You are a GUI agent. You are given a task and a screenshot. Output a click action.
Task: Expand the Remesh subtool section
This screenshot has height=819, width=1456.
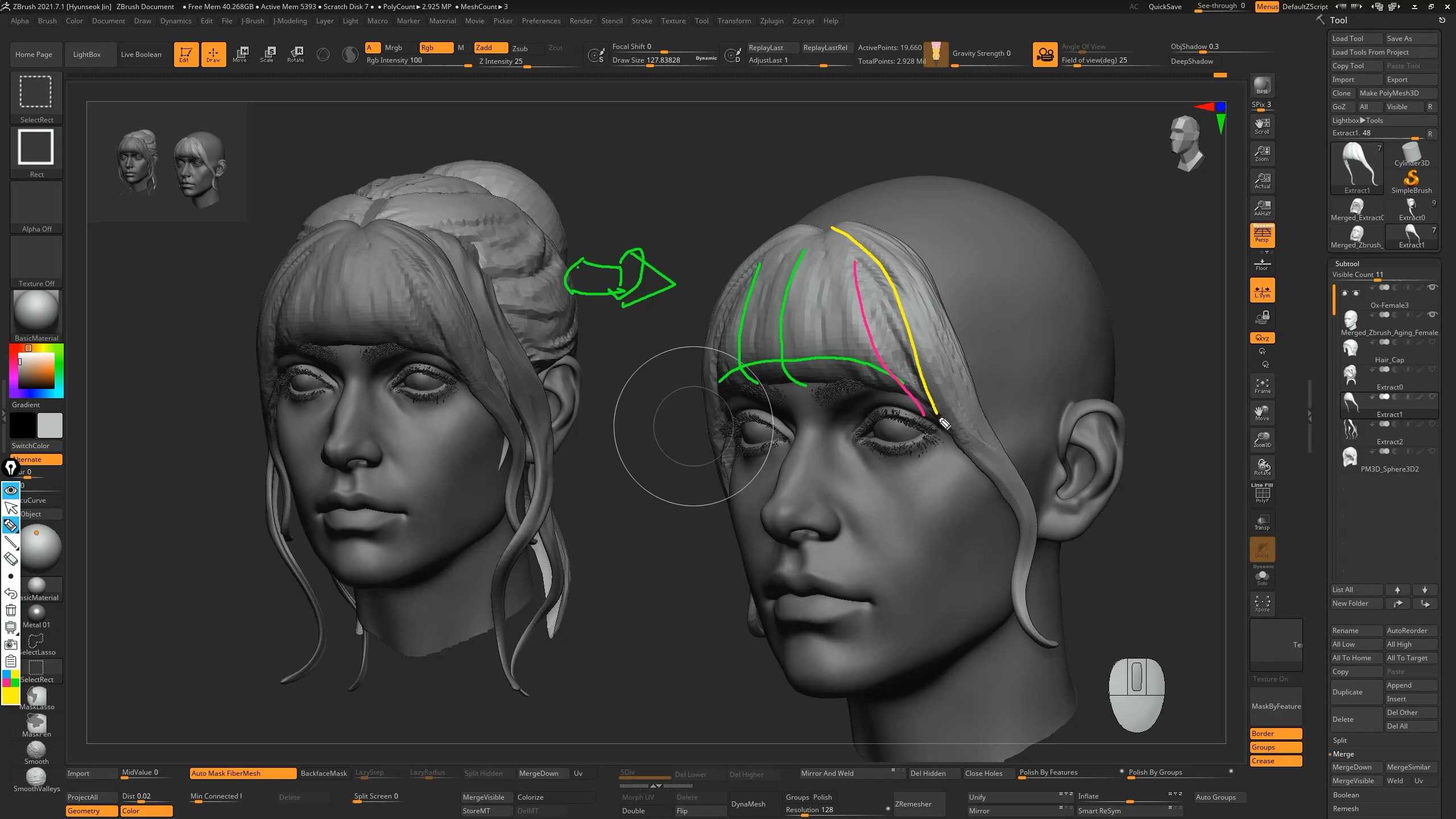(x=1346, y=808)
